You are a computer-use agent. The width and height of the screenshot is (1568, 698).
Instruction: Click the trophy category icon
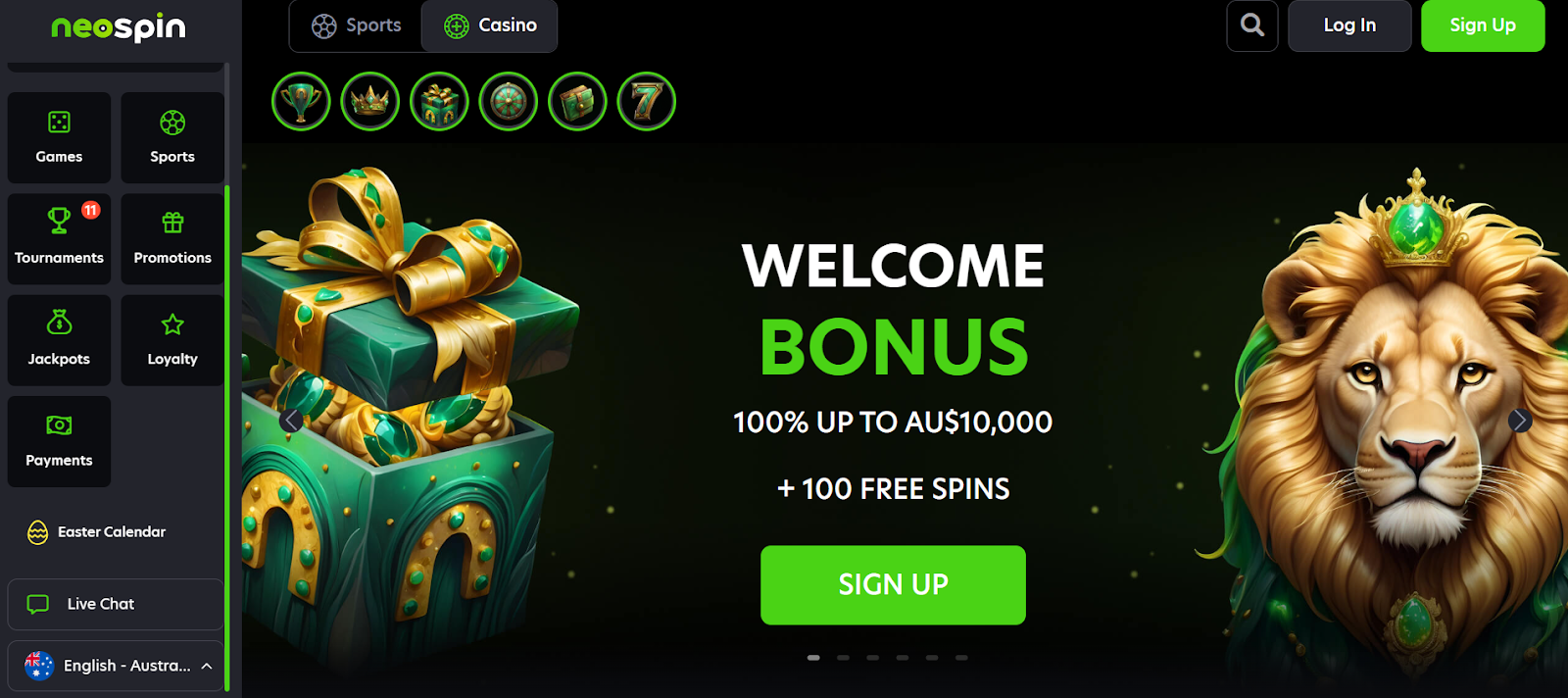coord(301,101)
